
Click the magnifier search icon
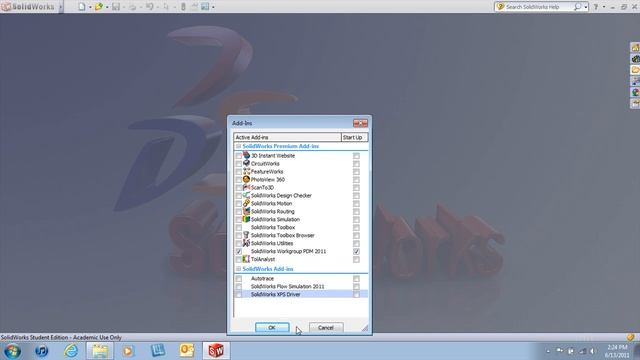coord(577,7)
